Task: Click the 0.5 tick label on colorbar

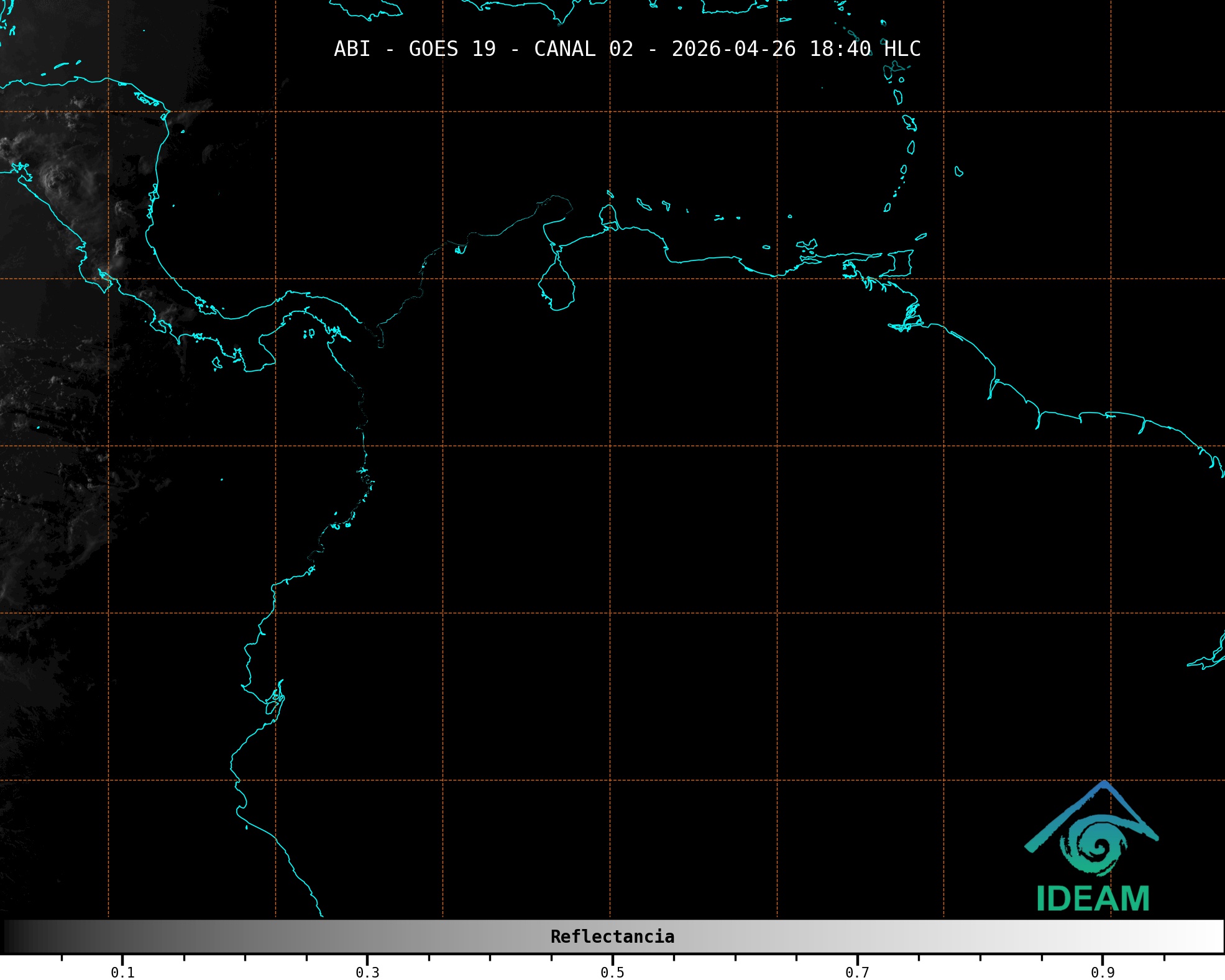Action: [x=612, y=973]
